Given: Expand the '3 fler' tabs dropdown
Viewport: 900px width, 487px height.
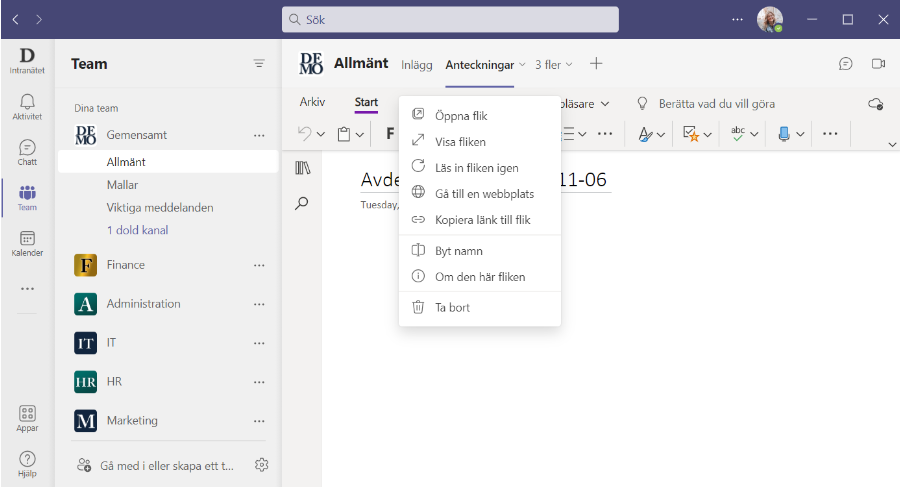Looking at the screenshot, I should point(554,64).
